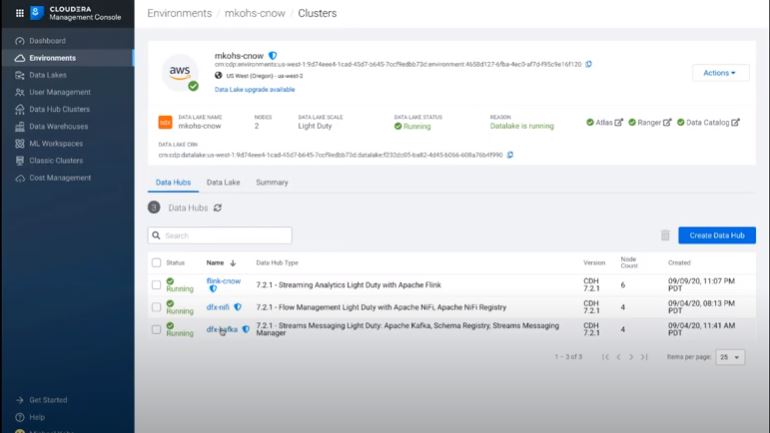
Task: Switch to the Summary tab
Action: tap(272, 182)
